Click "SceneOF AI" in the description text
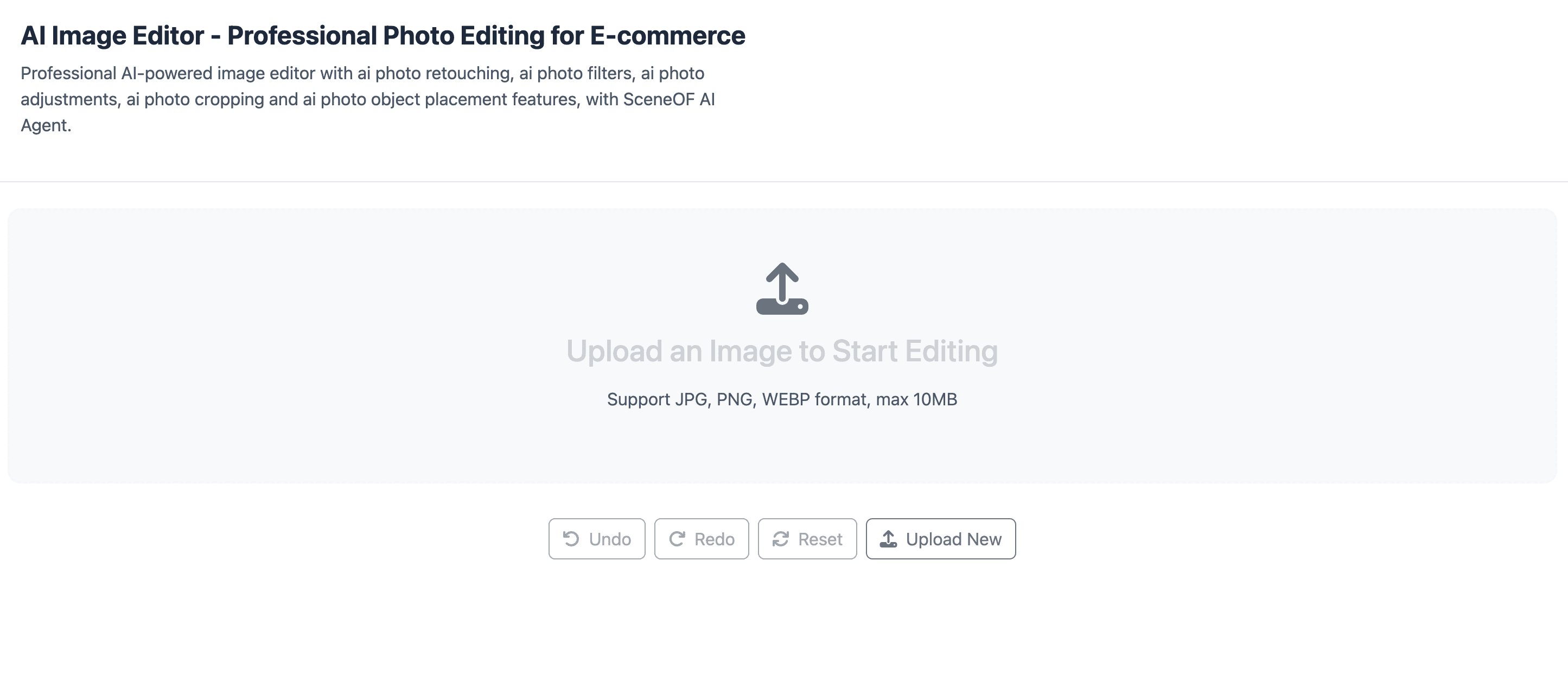The width and height of the screenshot is (1568, 675). (x=668, y=99)
